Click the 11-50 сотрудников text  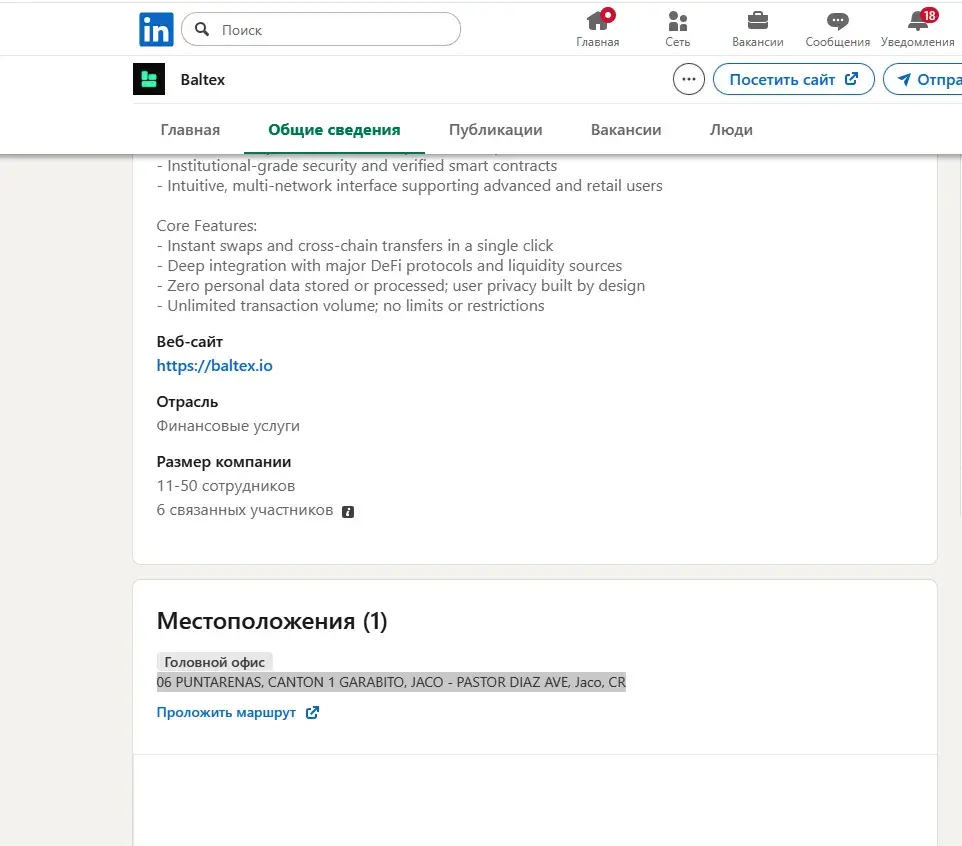click(226, 486)
